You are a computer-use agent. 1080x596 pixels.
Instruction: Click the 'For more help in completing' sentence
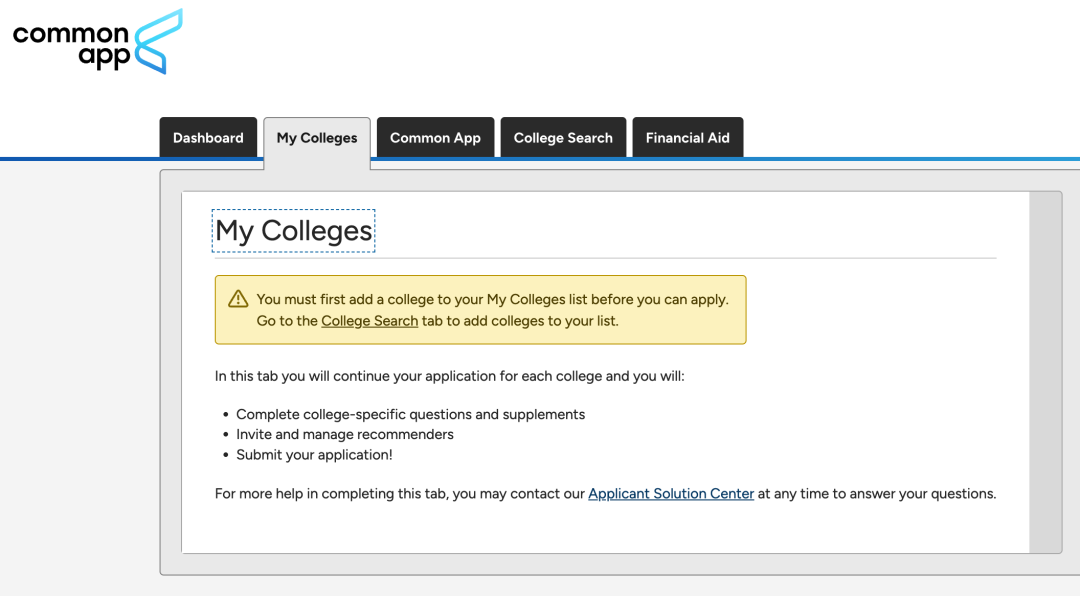click(605, 494)
